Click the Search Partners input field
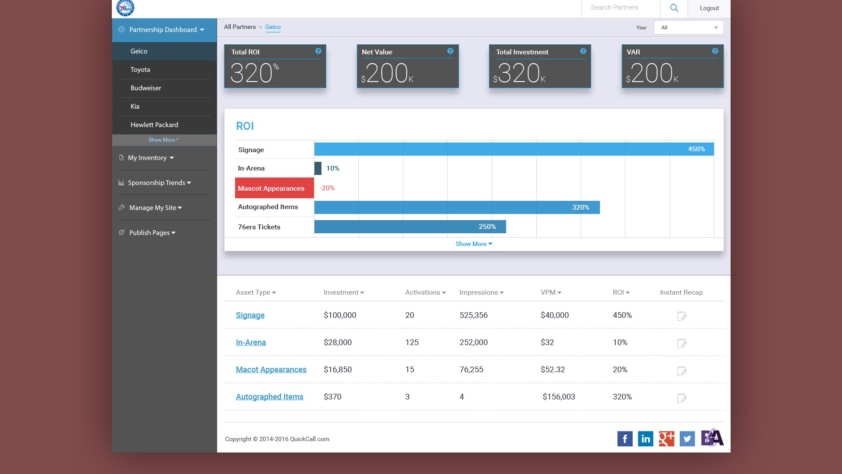 point(621,8)
